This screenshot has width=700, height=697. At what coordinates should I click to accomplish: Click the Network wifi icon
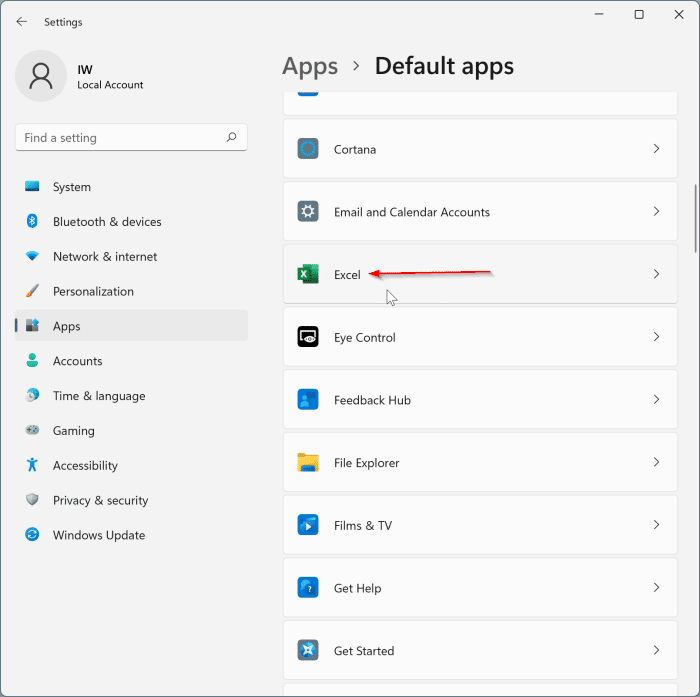point(32,256)
